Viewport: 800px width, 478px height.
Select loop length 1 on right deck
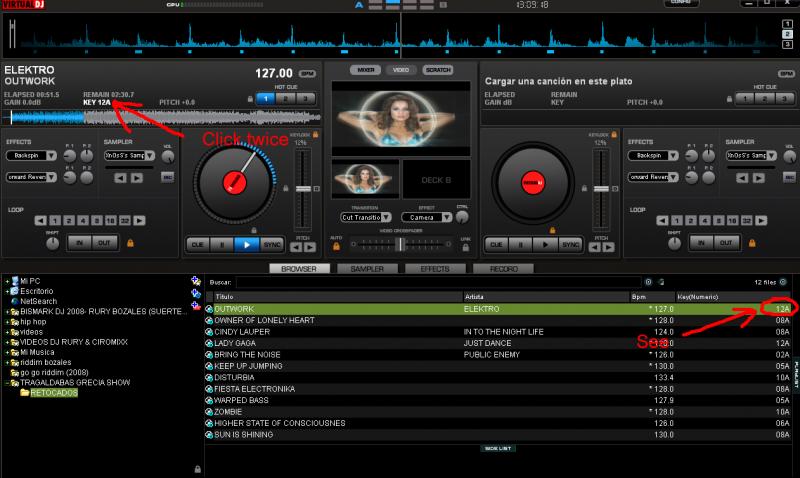click(x=677, y=220)
